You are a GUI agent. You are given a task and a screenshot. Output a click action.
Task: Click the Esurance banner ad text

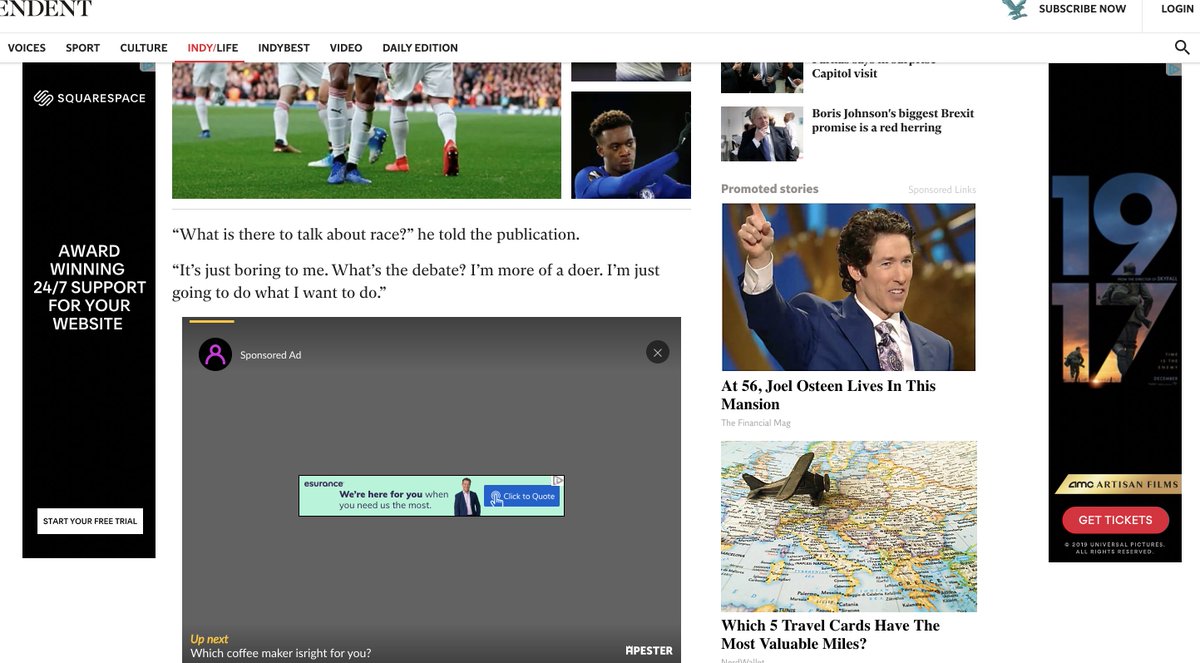pyautogui.click(x=393, y=499)
